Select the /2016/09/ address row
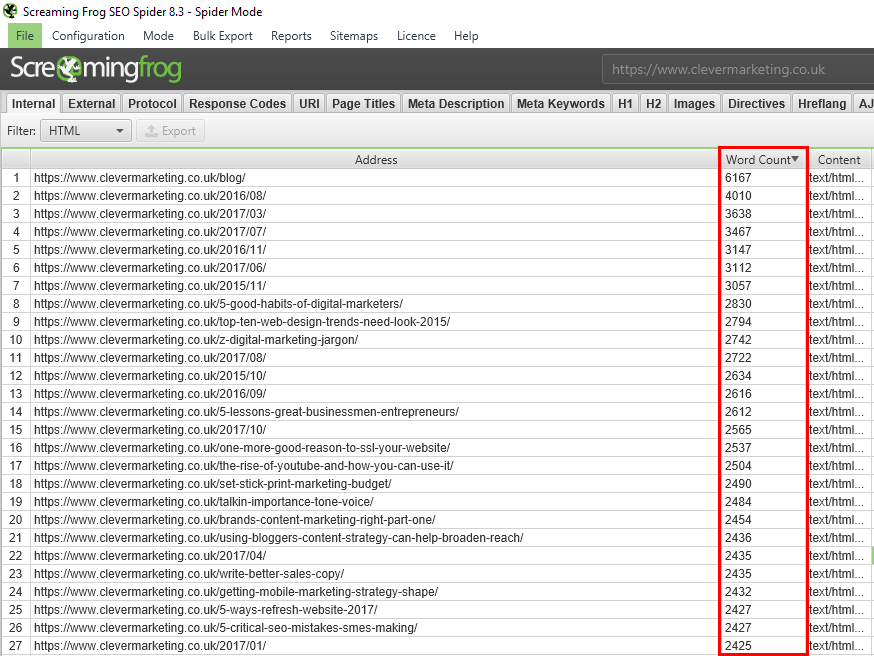 tap(375, 393)
